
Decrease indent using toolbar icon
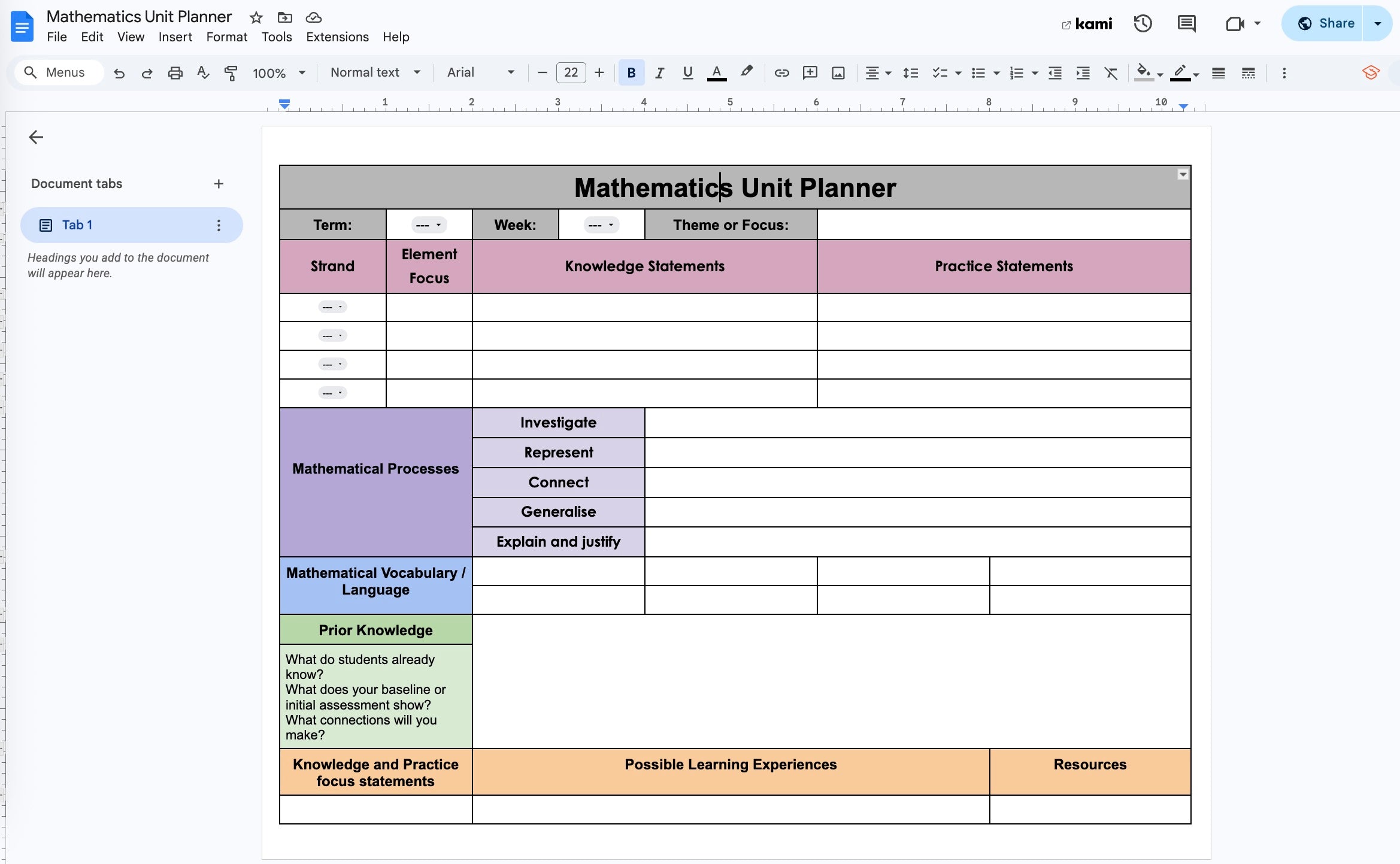point(1054,73)
